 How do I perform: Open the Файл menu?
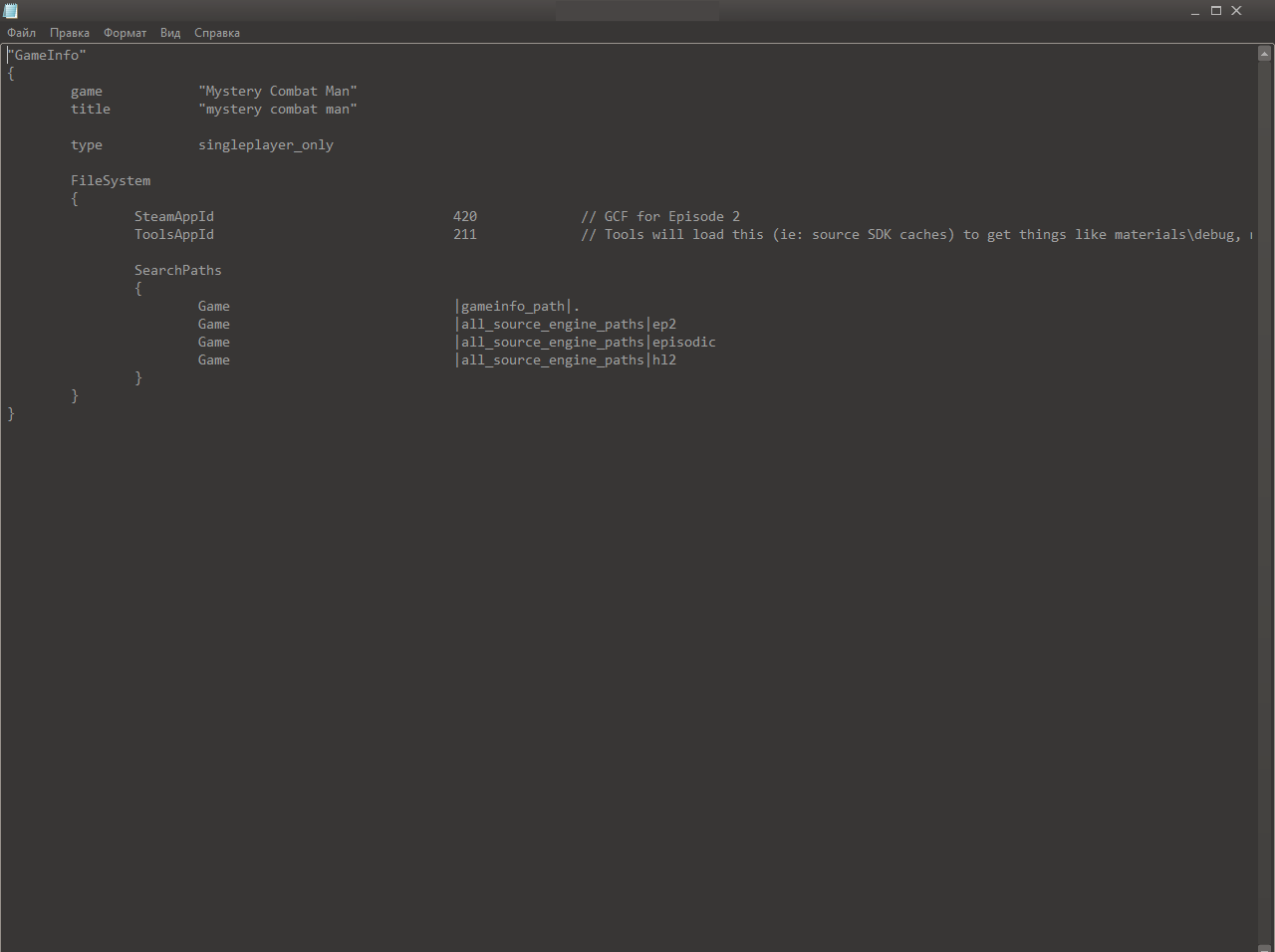(x=21, y=33)
